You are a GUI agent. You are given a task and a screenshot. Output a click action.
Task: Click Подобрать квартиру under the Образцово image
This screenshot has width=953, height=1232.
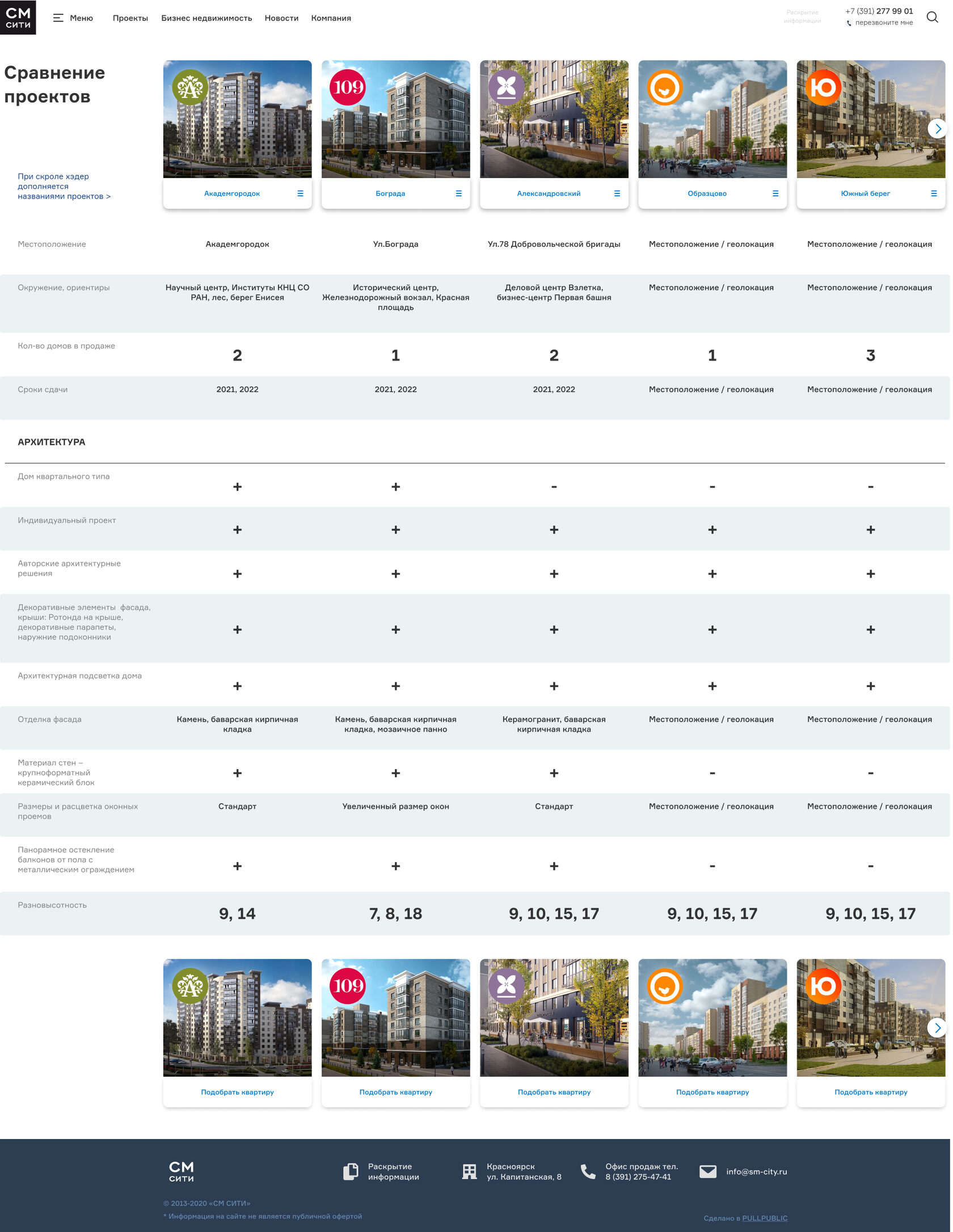point(712,1092)
